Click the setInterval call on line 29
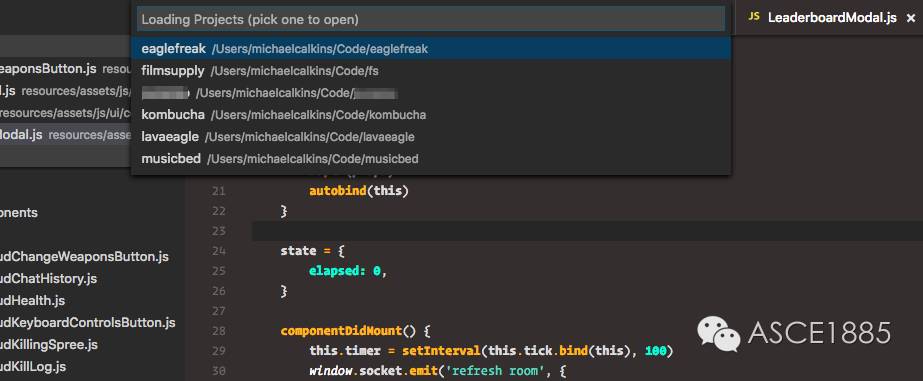 [x=537, y=351]
